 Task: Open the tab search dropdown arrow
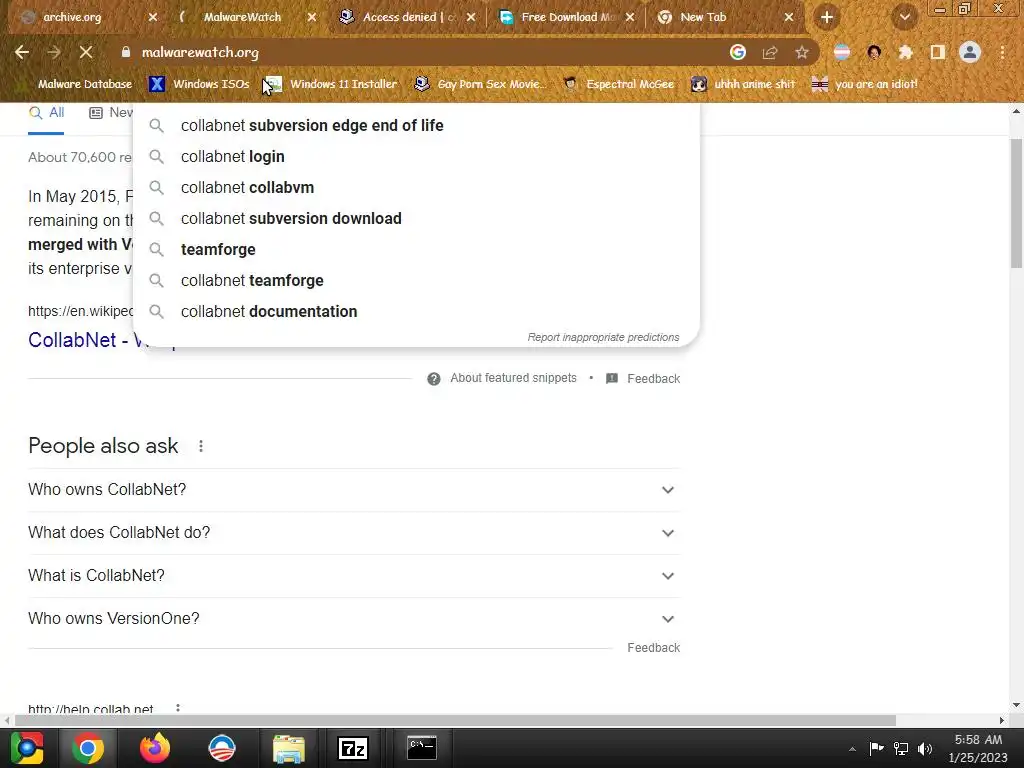click(904, 17)
